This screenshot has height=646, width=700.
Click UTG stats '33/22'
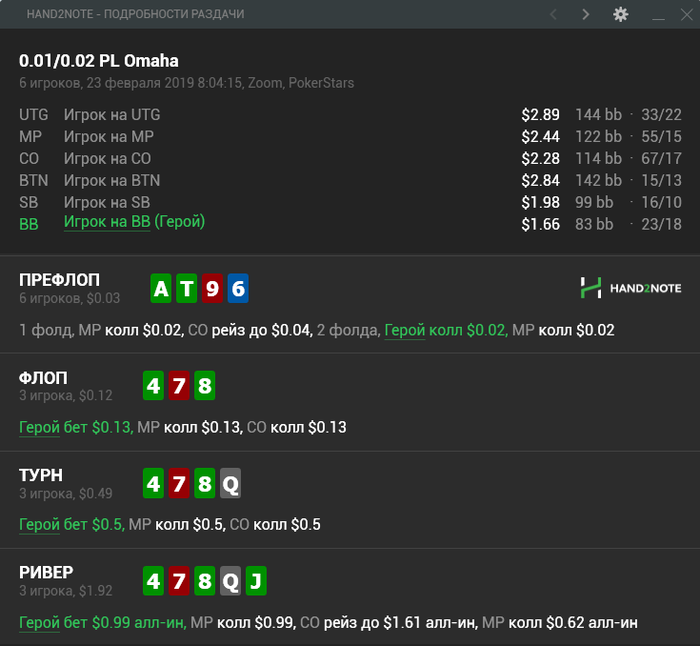tap(662, 115)
